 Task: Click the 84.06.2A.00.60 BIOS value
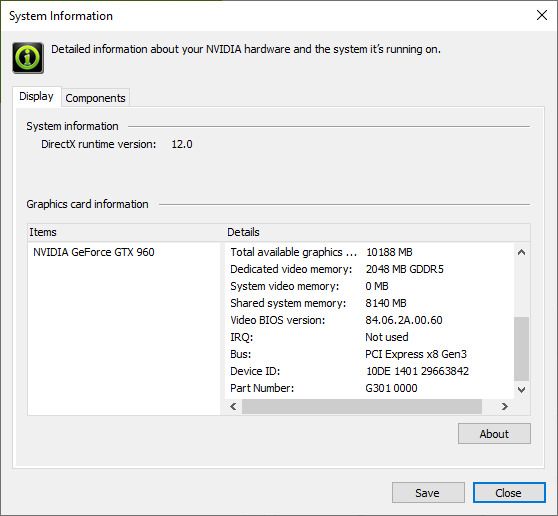[404, 320]
